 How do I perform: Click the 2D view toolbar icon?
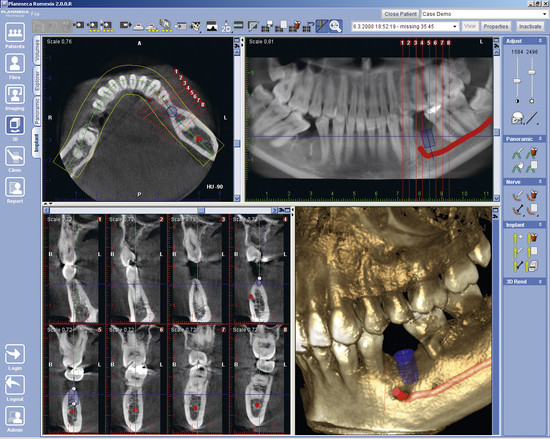click(x=226, y=26)
